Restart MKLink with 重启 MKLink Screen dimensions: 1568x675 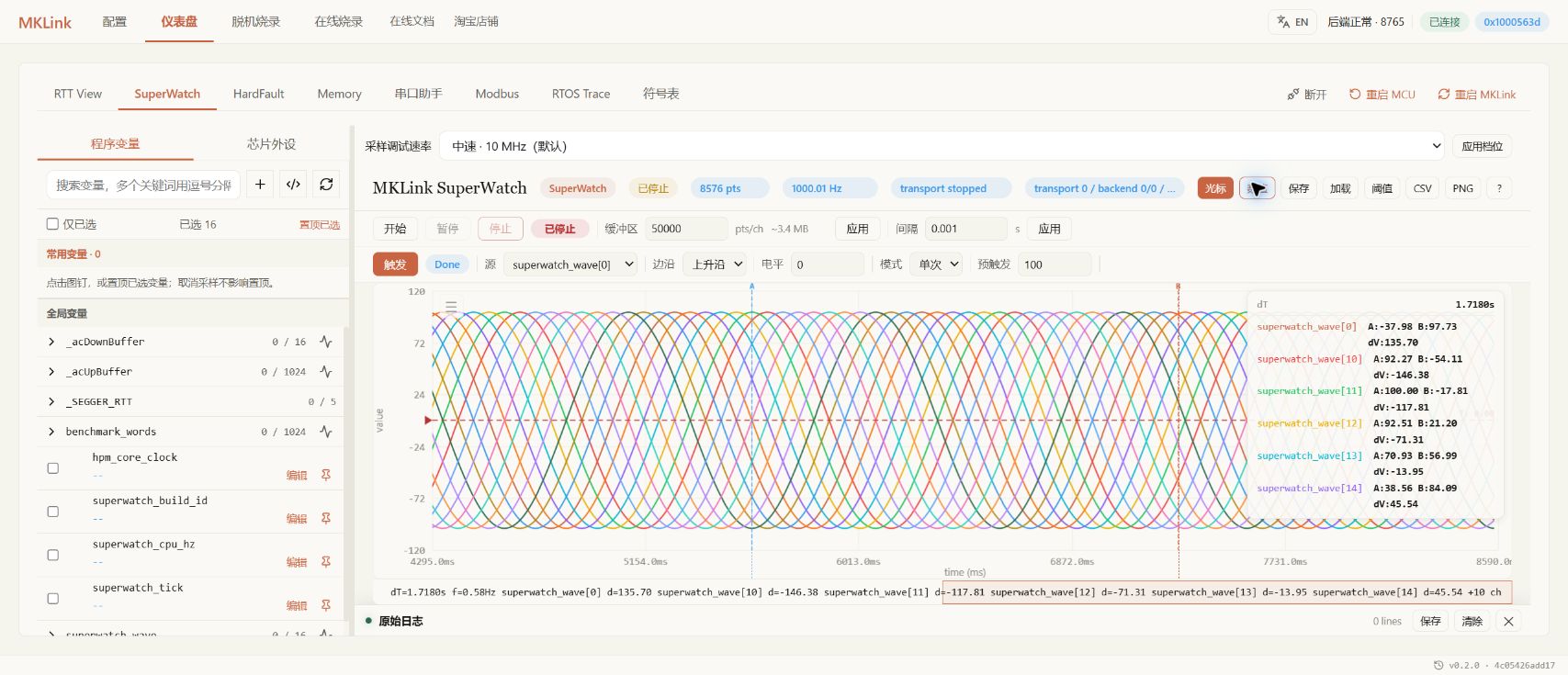point(1477,95)
